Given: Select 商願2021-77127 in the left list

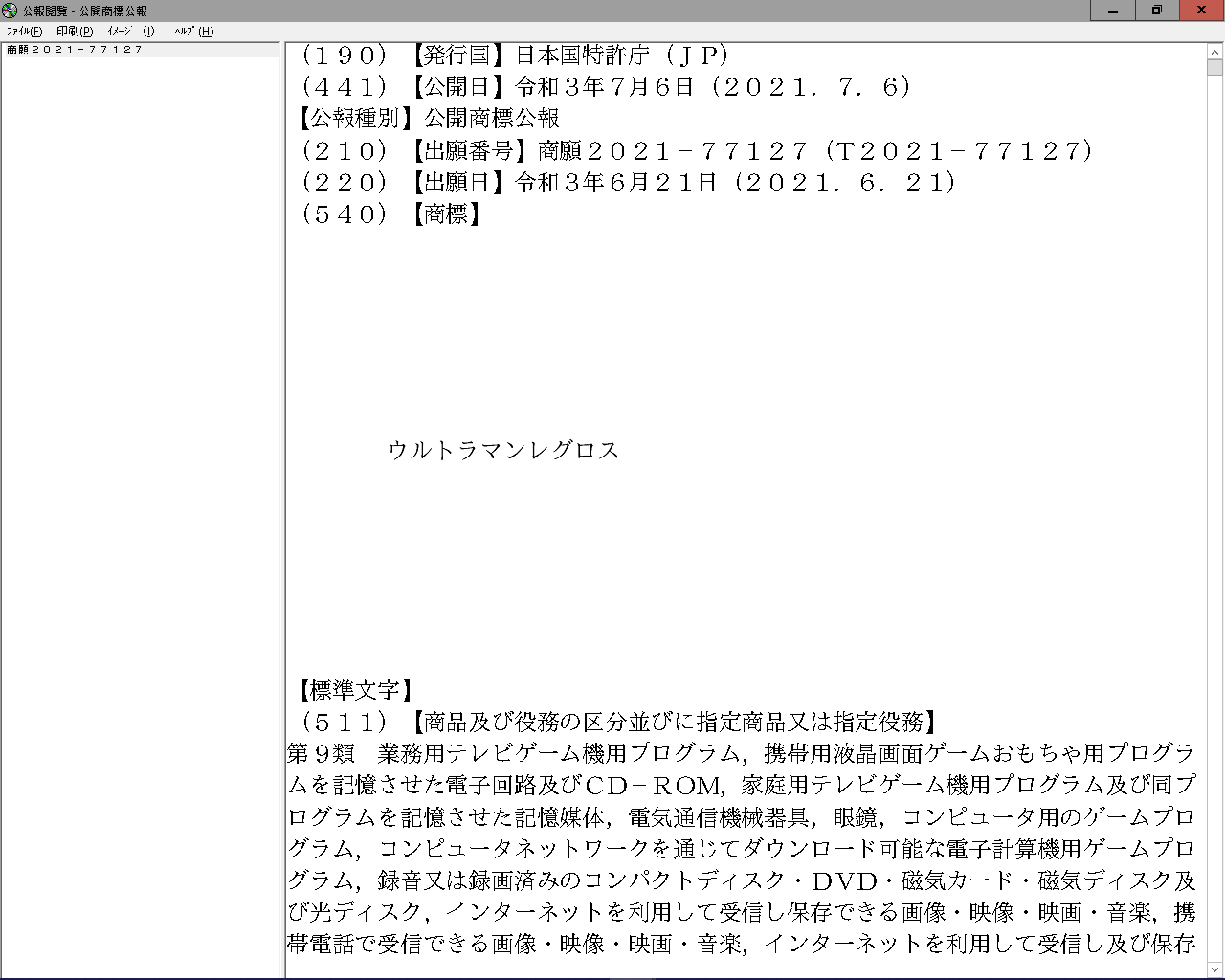Looking at the screenshot, I should pyautogui.click(x=74, y=50).
